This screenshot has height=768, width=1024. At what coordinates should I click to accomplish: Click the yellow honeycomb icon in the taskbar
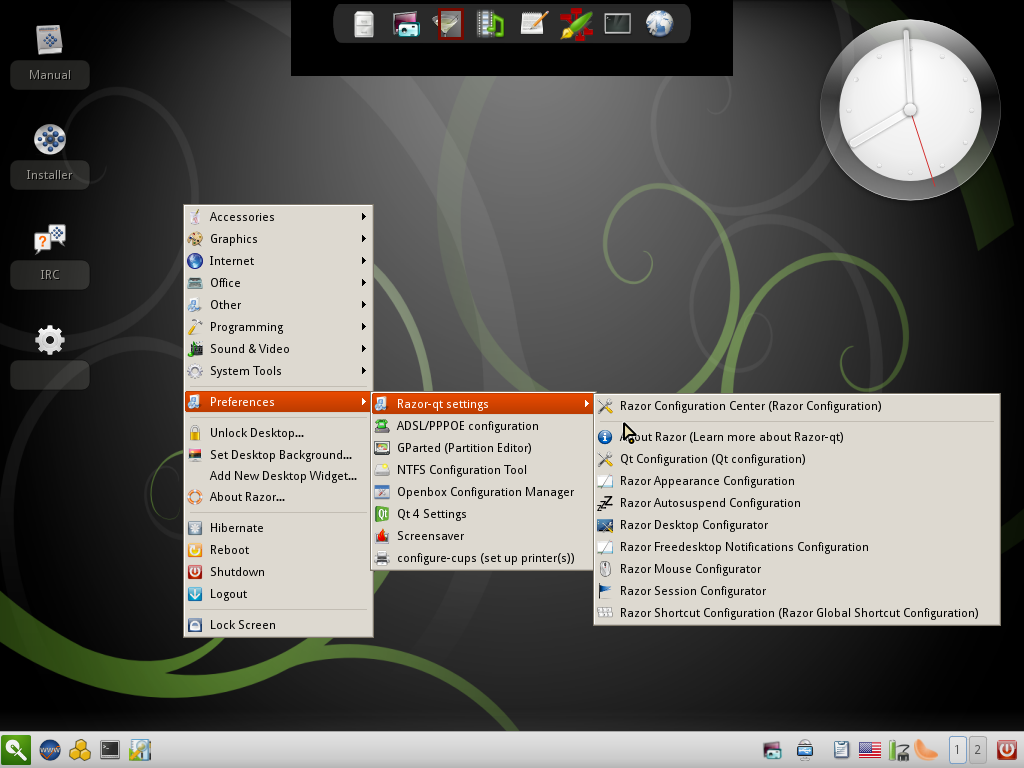click(x=80, y=750)
